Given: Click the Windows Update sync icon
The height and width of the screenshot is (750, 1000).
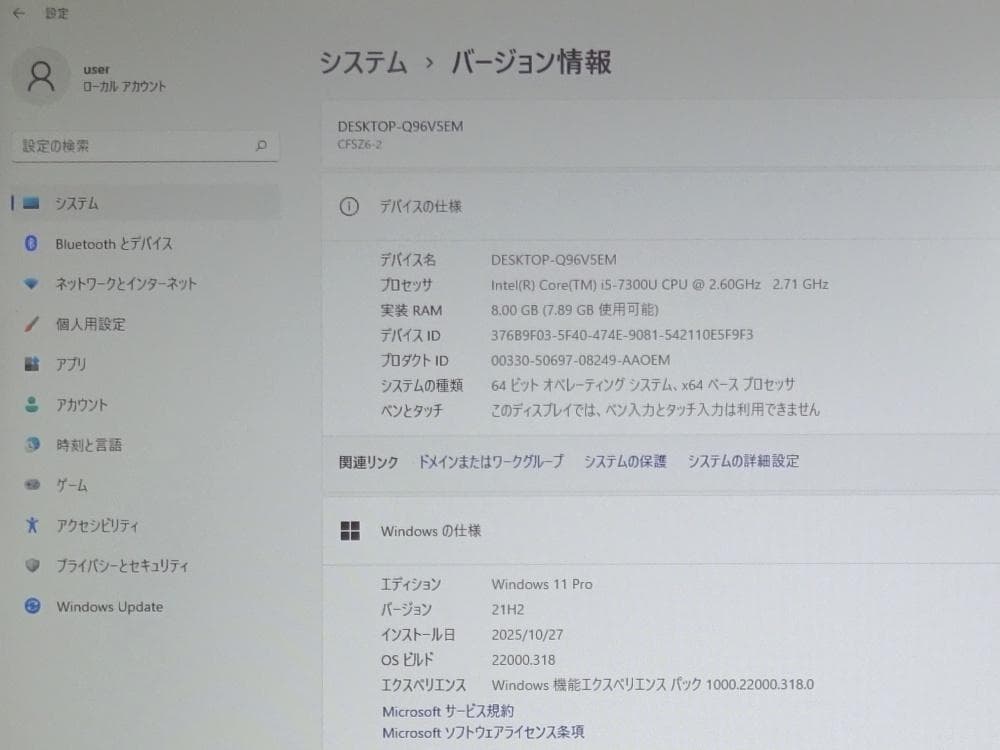Looking at the screenshot, I should 33,606.
